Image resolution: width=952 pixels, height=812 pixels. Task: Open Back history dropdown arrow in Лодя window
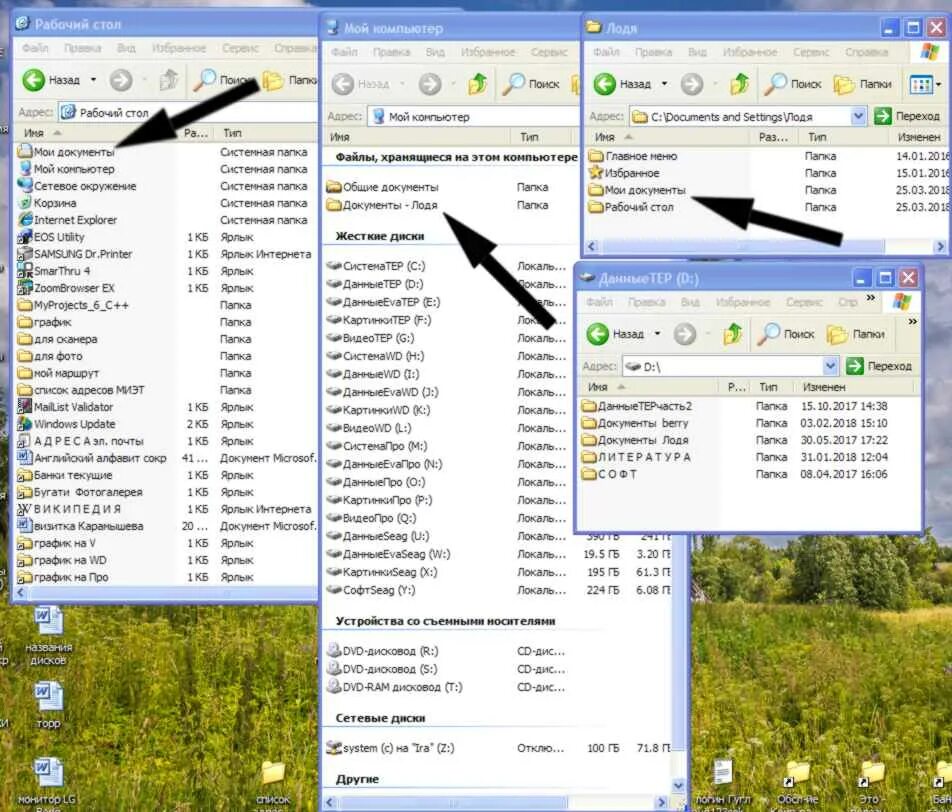(664, 84)
